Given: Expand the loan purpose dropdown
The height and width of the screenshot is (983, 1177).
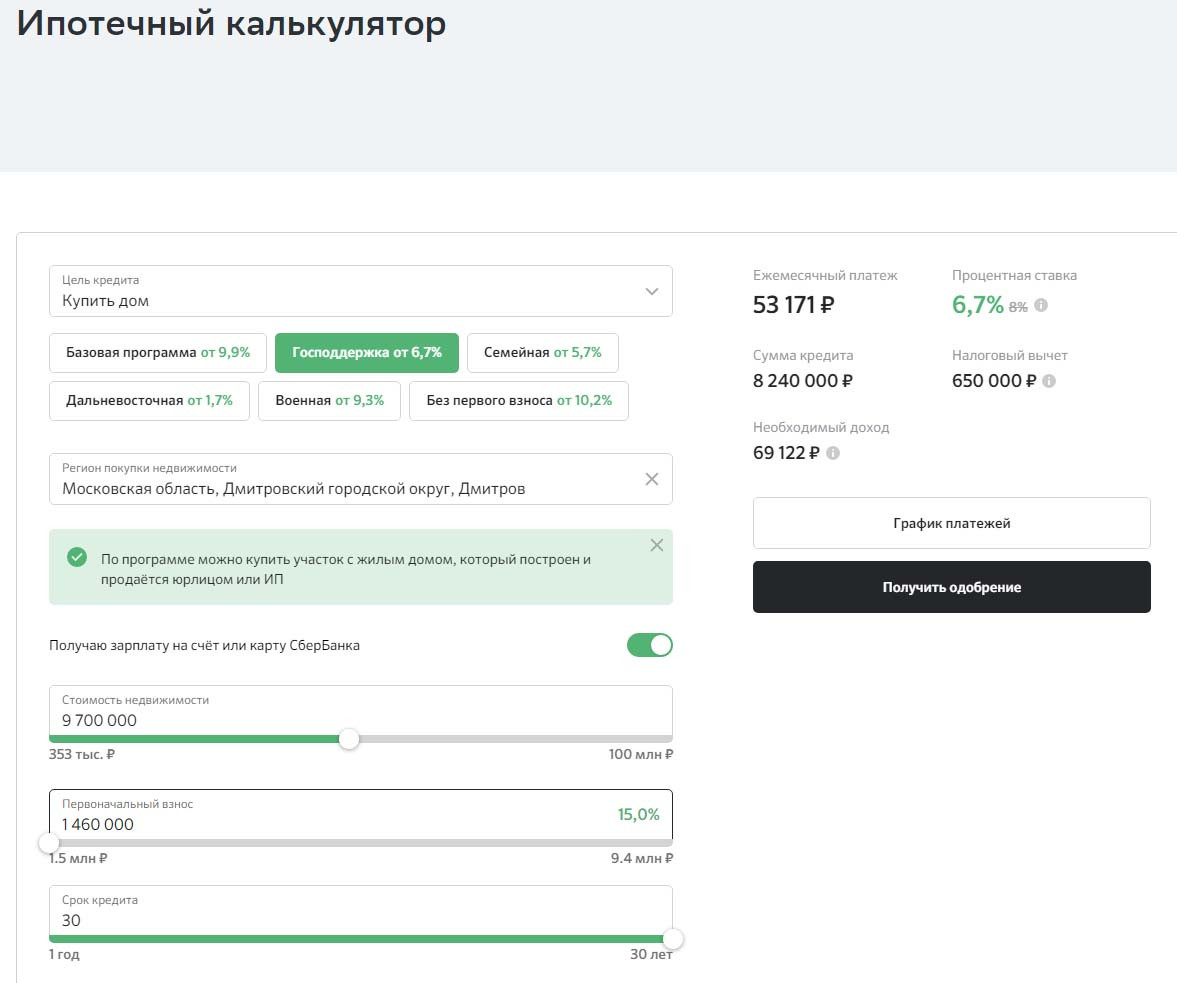Looking at the screenshot, I should [x=652, y=291].
